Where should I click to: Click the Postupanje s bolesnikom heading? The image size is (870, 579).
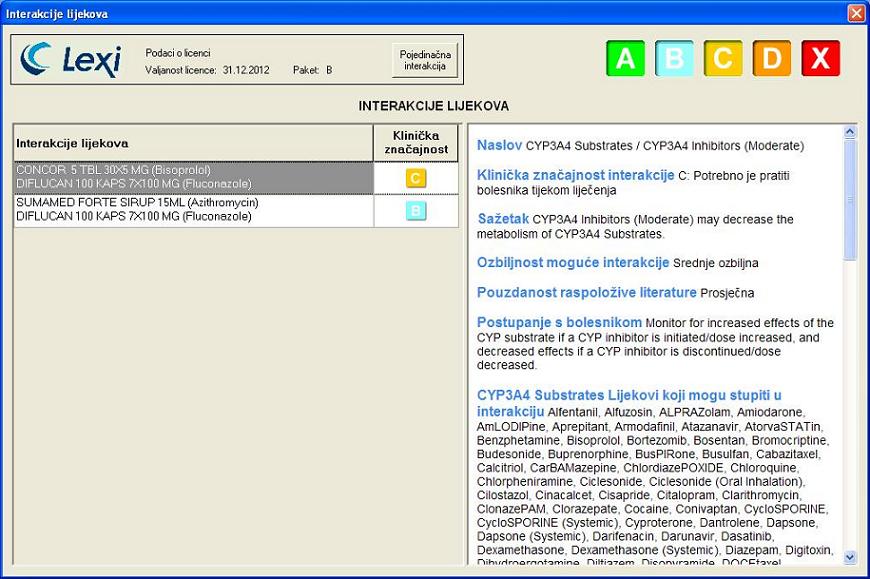click(x=559, y=322)
